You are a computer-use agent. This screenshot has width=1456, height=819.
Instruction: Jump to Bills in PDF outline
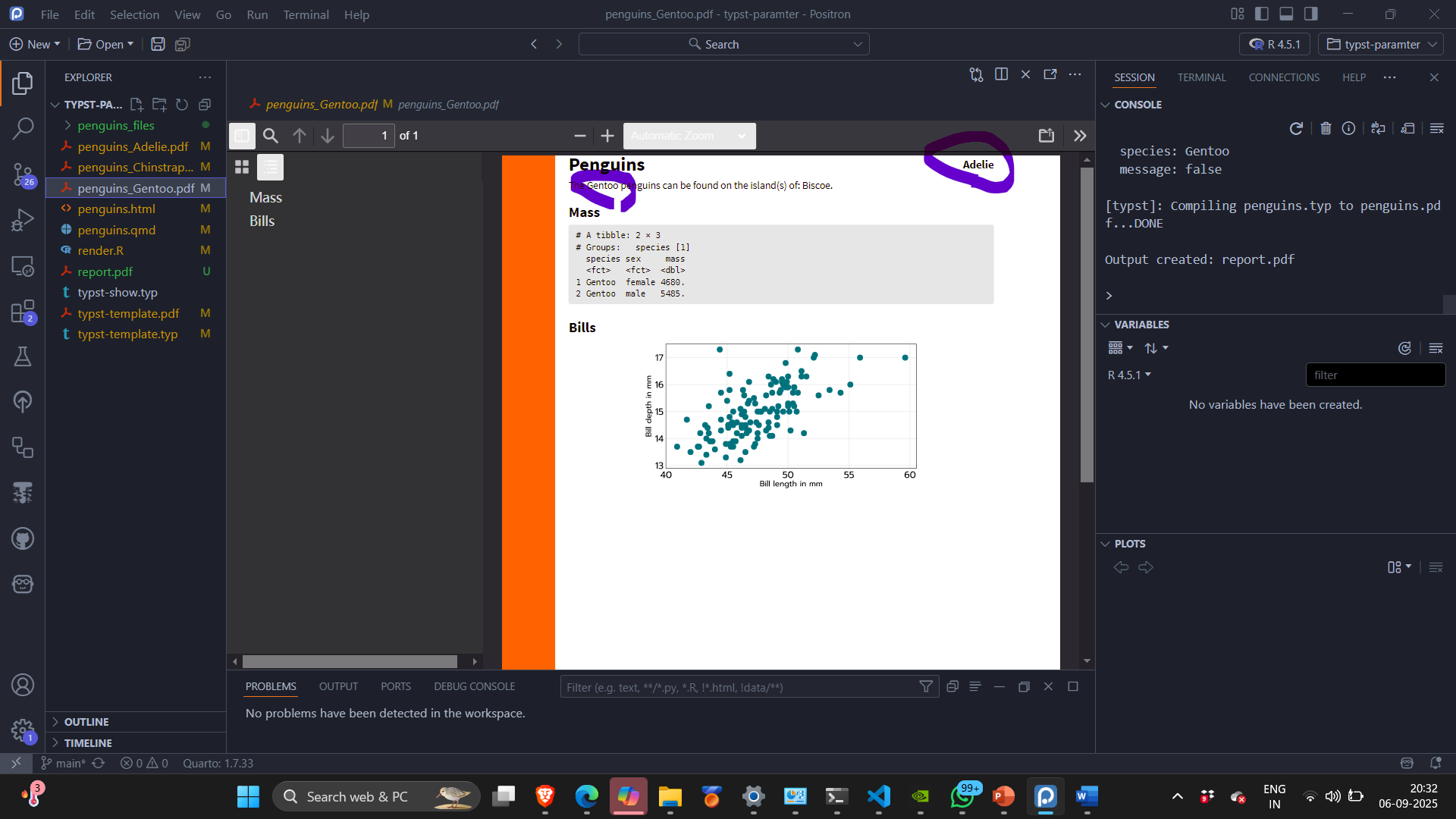[262, 221]
